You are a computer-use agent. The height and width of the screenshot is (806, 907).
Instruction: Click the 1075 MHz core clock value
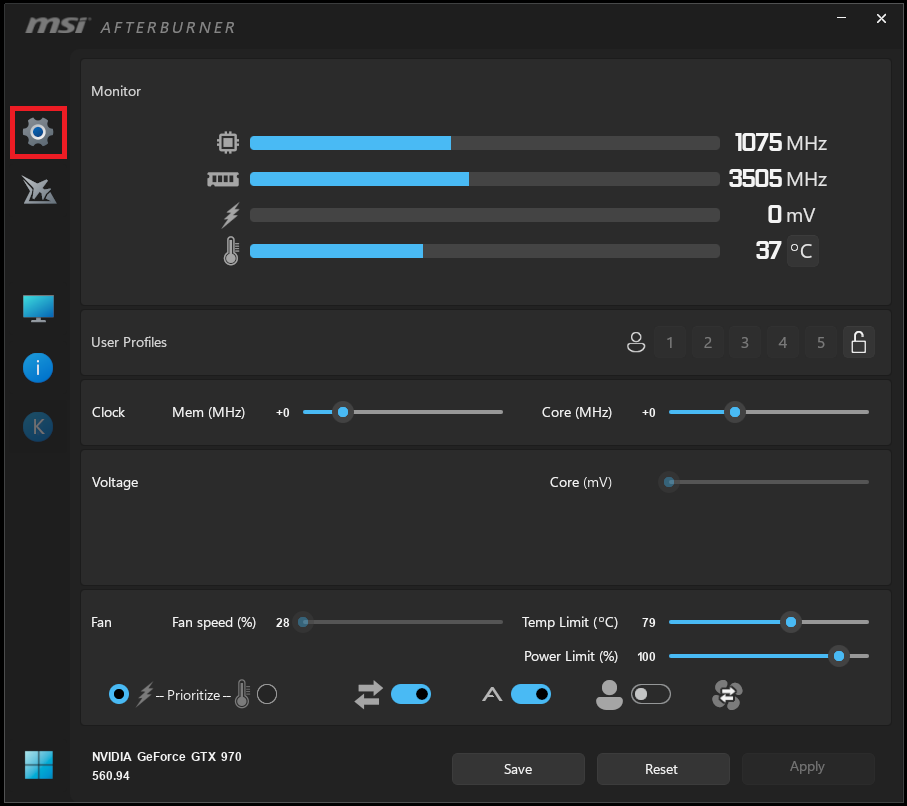click(x=780, y=143)
